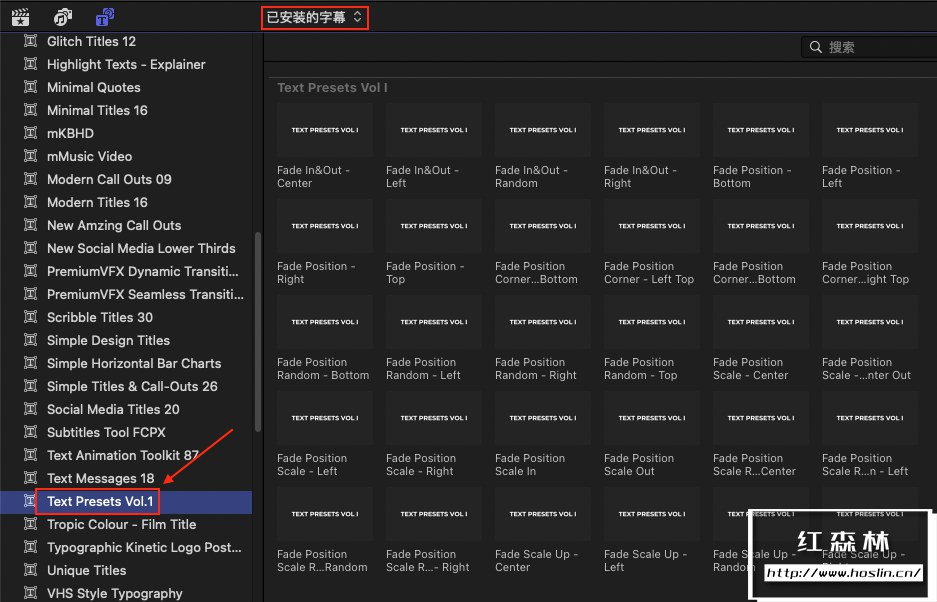Click the sidebar vertical scrollbar
Viewport: 937px width, 602px height.
tap(258, 332)
